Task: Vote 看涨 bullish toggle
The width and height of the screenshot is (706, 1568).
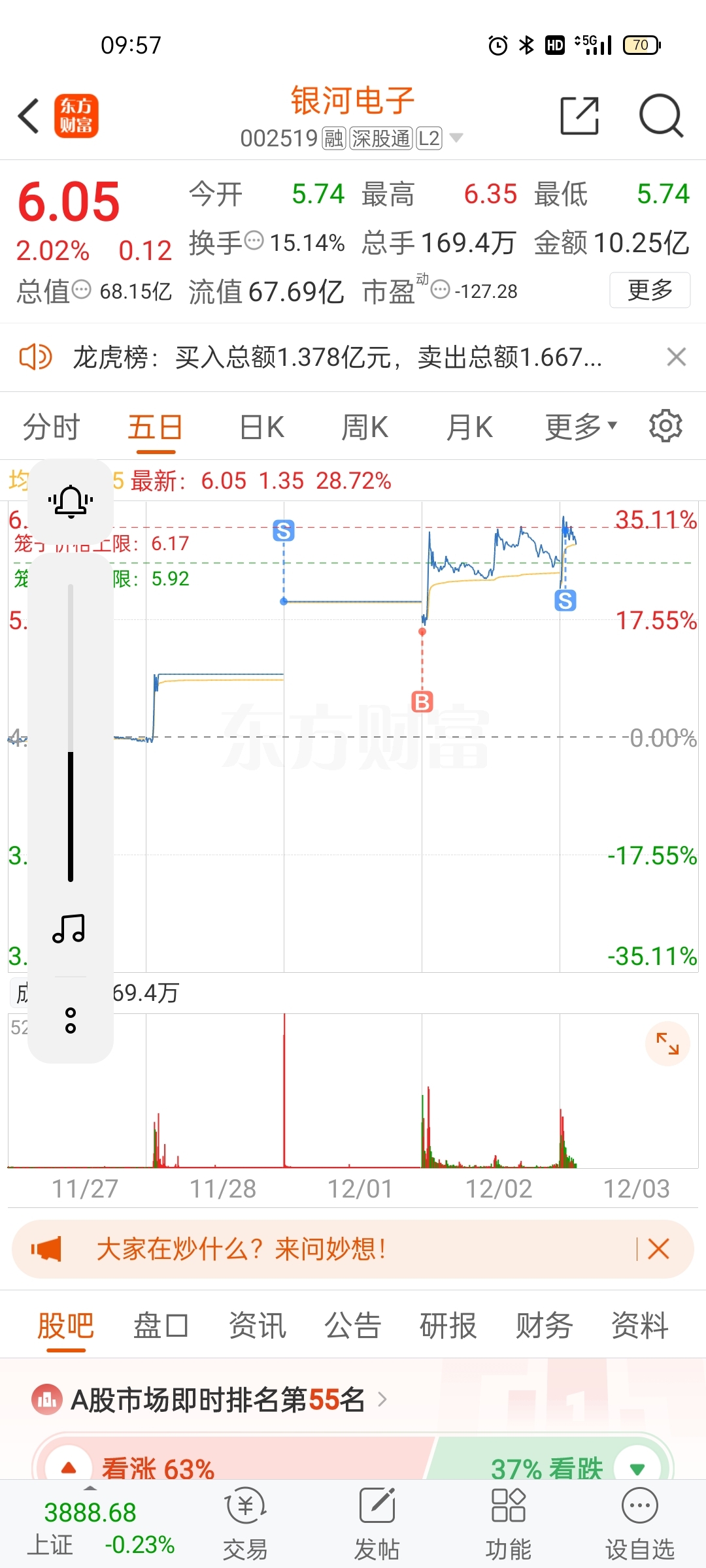Action: click(69, 1467)
